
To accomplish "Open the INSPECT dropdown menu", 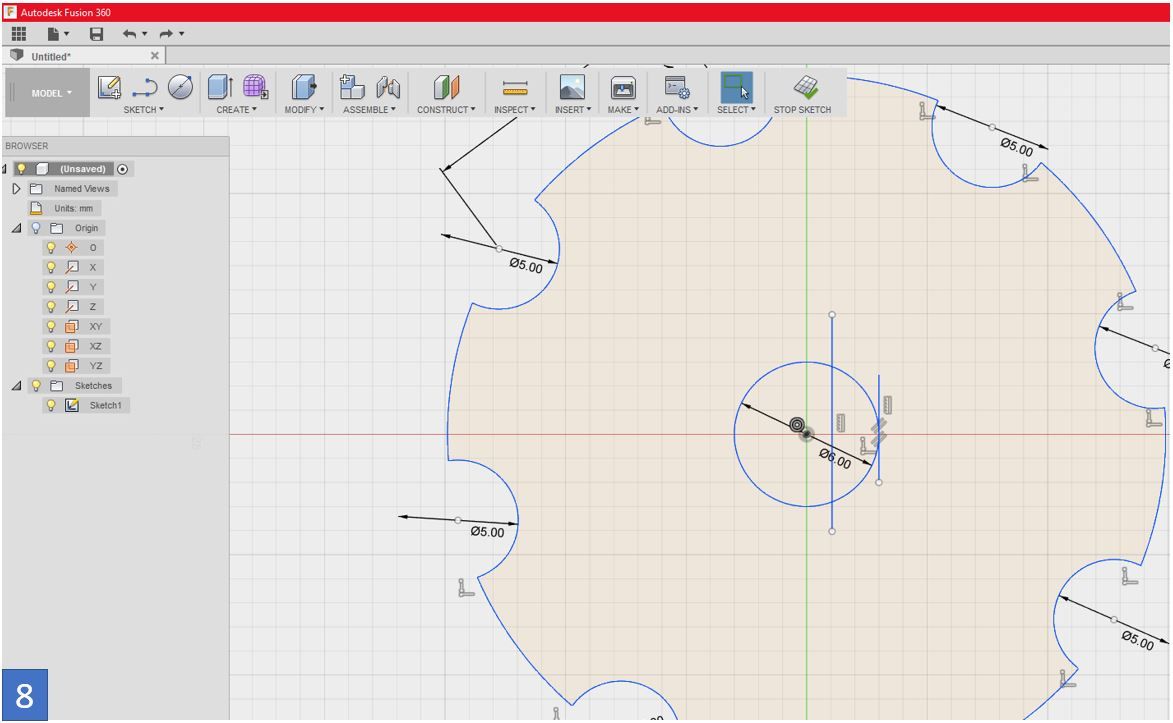I will point(515,109).
